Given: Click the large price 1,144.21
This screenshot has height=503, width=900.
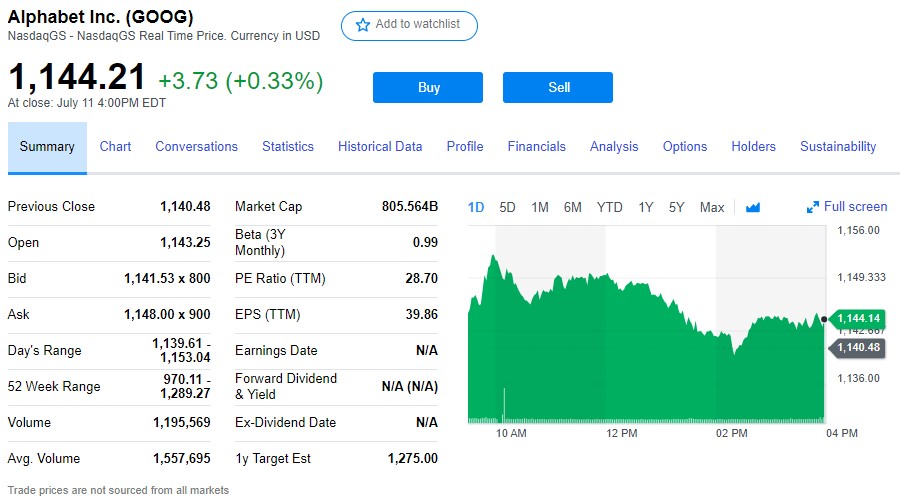Looking at the screenshot, I should tap(76, 77).
